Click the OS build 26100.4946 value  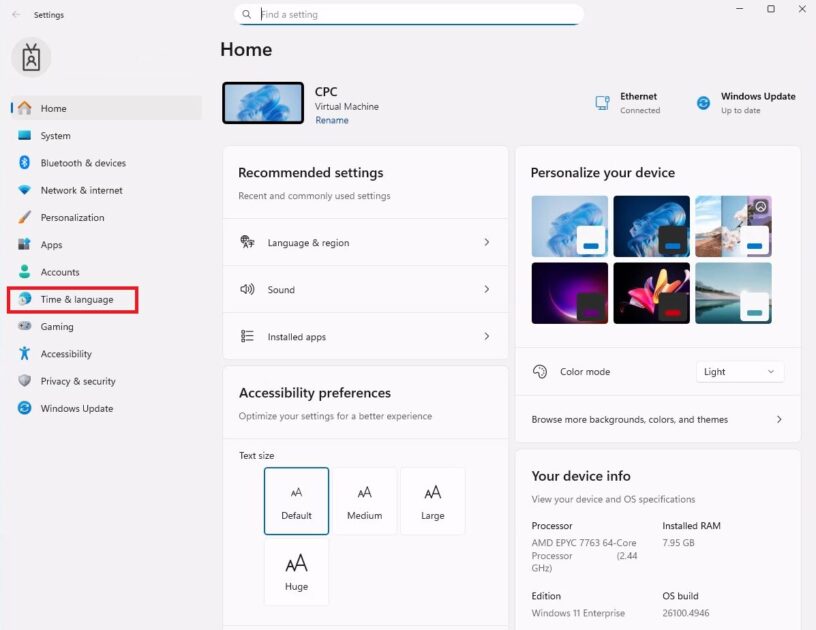(x=686, y=613)
